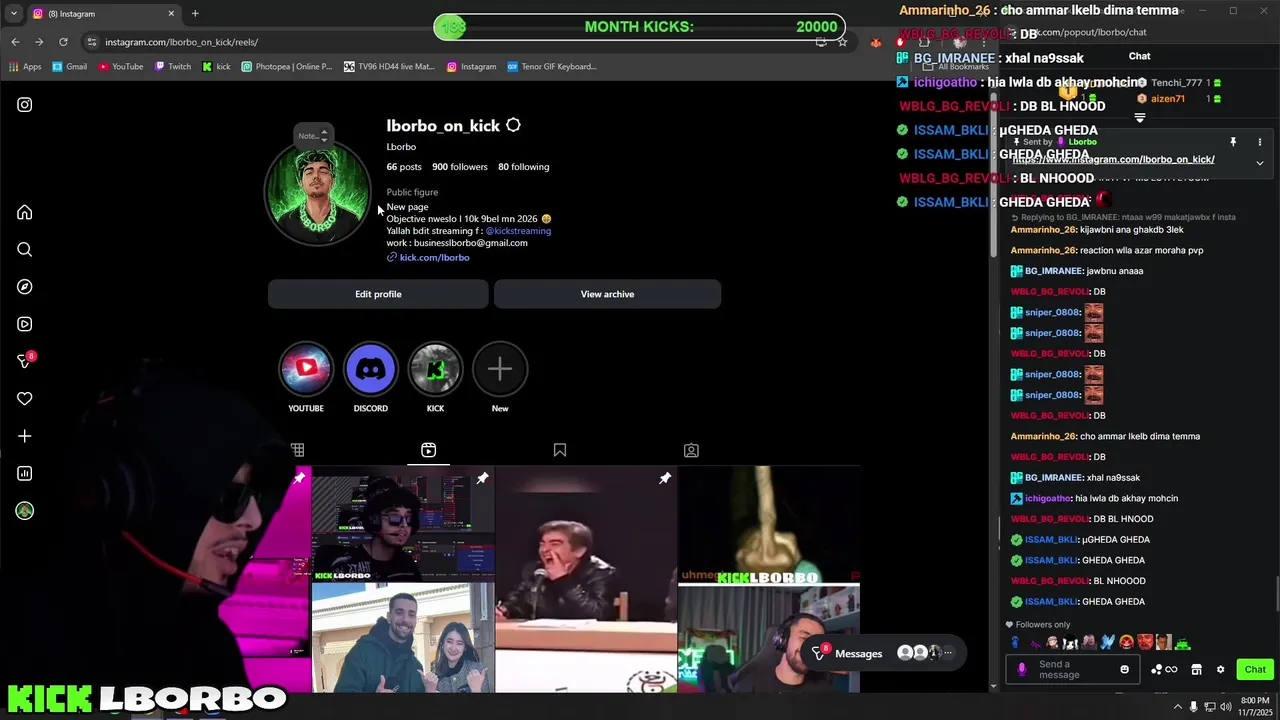This screenshot has width=1280, height=720.
Task: View site information icon in address bar
Action: (x=91, y=42)
